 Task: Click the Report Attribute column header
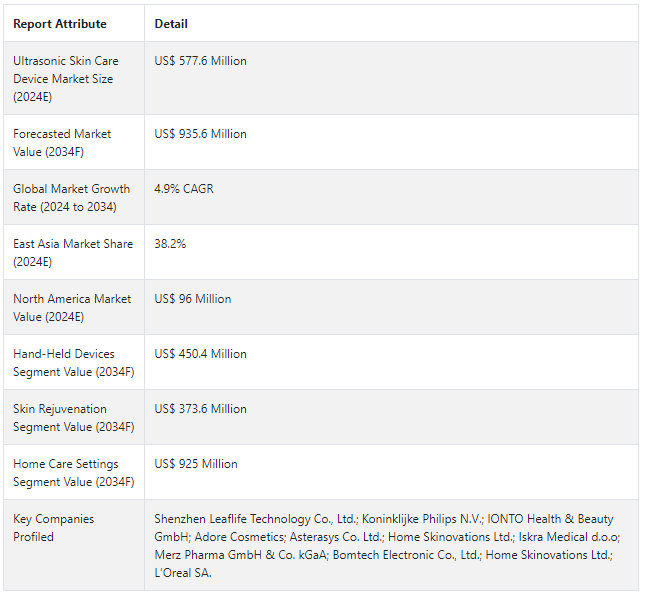click(x=60, y=24)
